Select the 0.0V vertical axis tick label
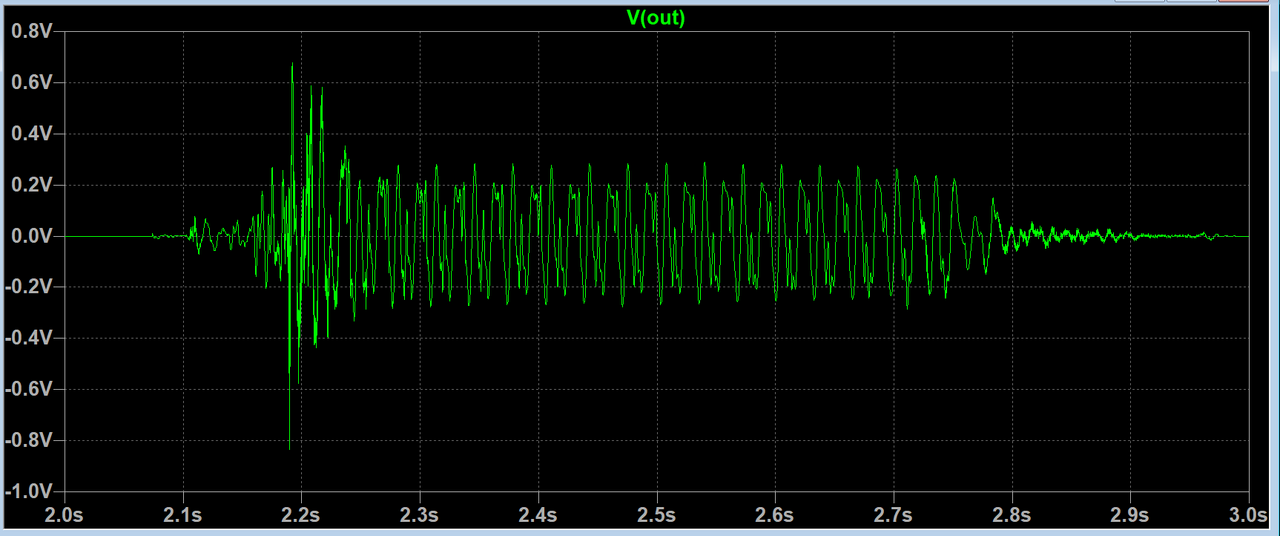The width and height of the screenshot is (1280, 536). [x=31, y=236]
